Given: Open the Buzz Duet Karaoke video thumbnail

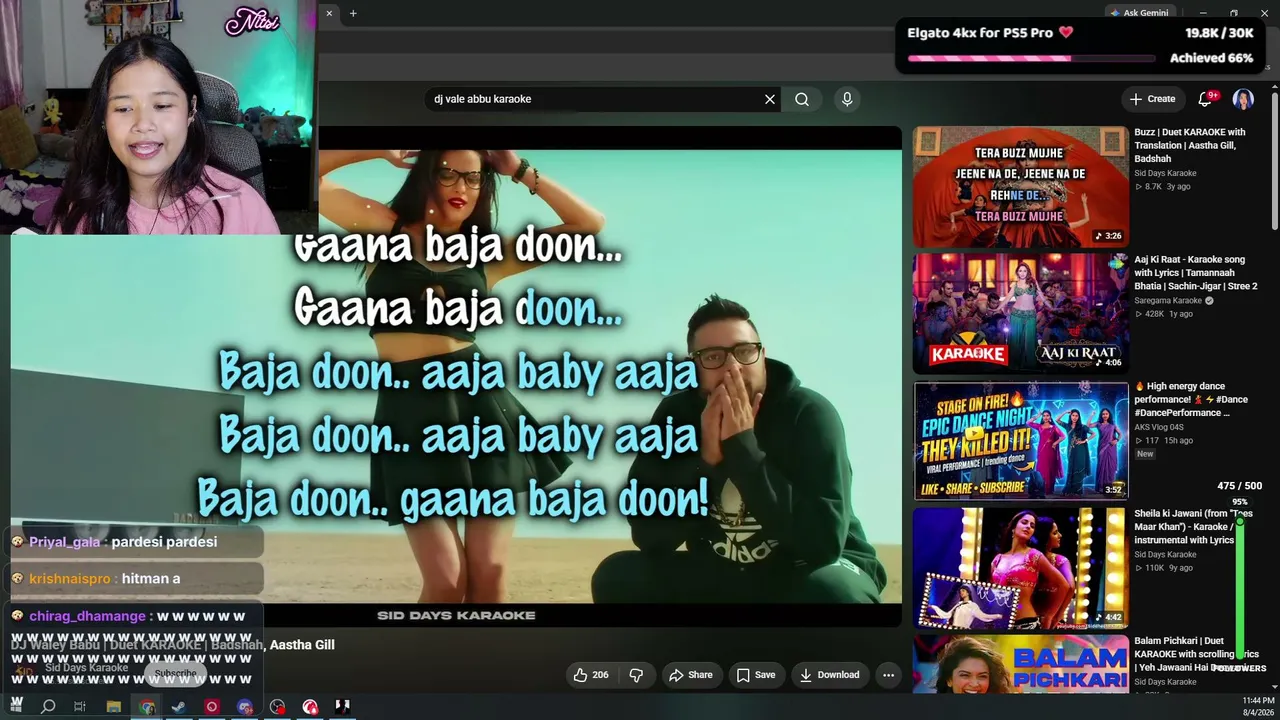Looking at the screenshot, I should 1021,187.
